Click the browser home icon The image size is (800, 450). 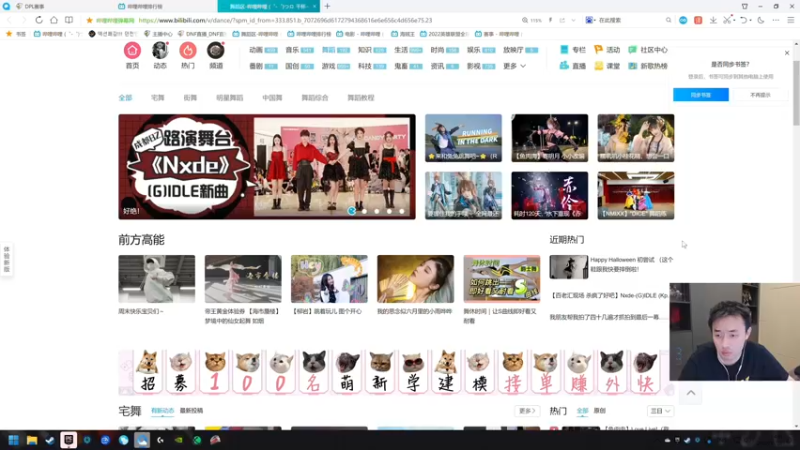[x=54, y=20]
